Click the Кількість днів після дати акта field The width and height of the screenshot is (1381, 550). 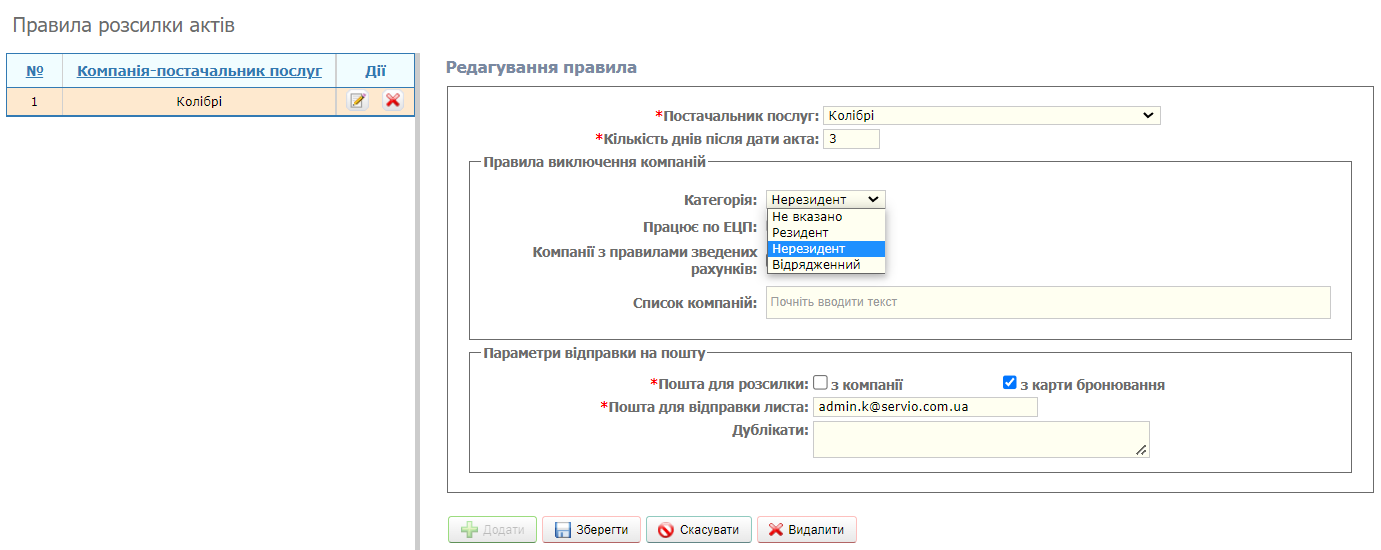click(x=851, y=139)
